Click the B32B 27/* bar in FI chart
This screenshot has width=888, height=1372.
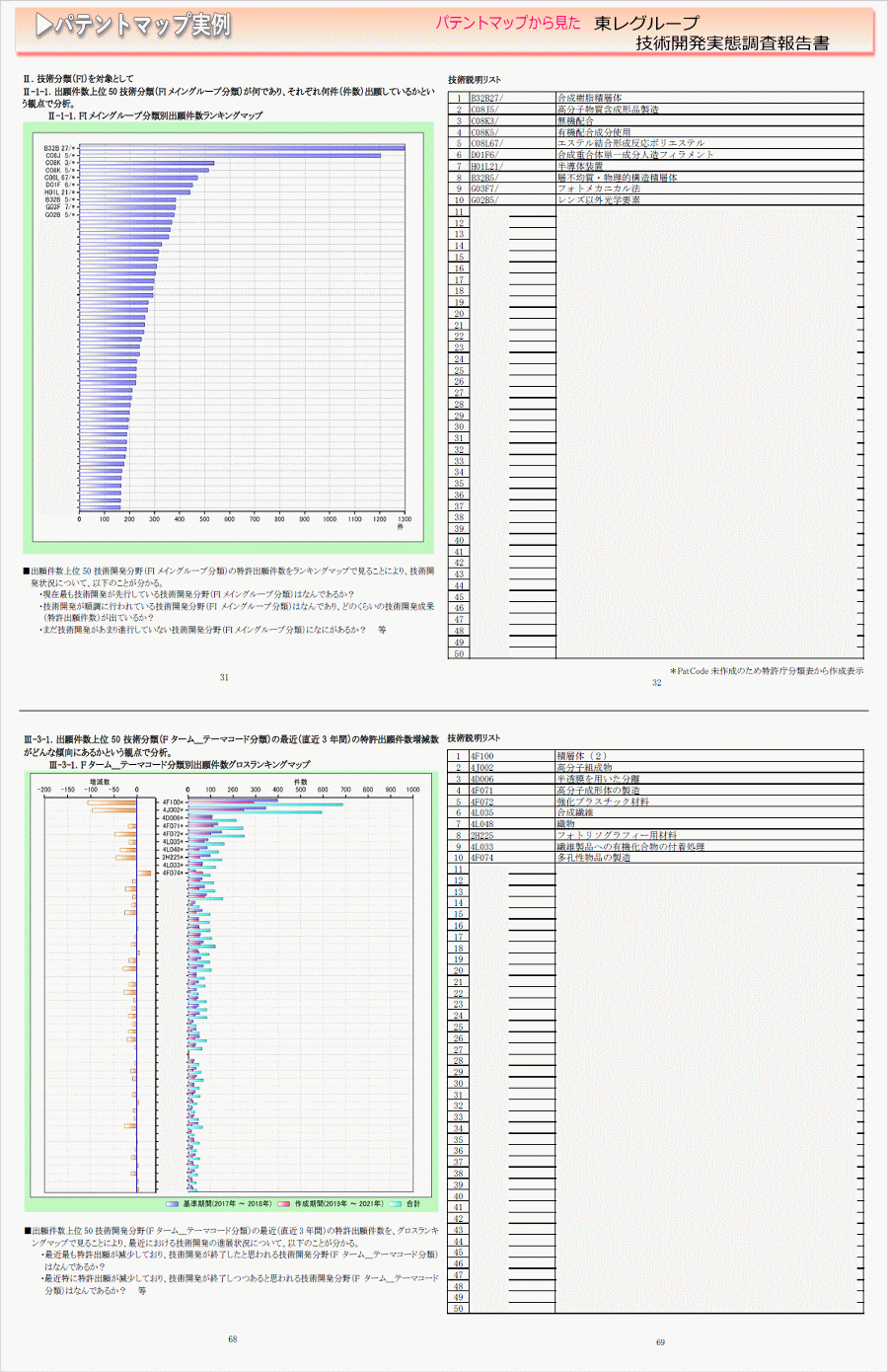(242, 148)
